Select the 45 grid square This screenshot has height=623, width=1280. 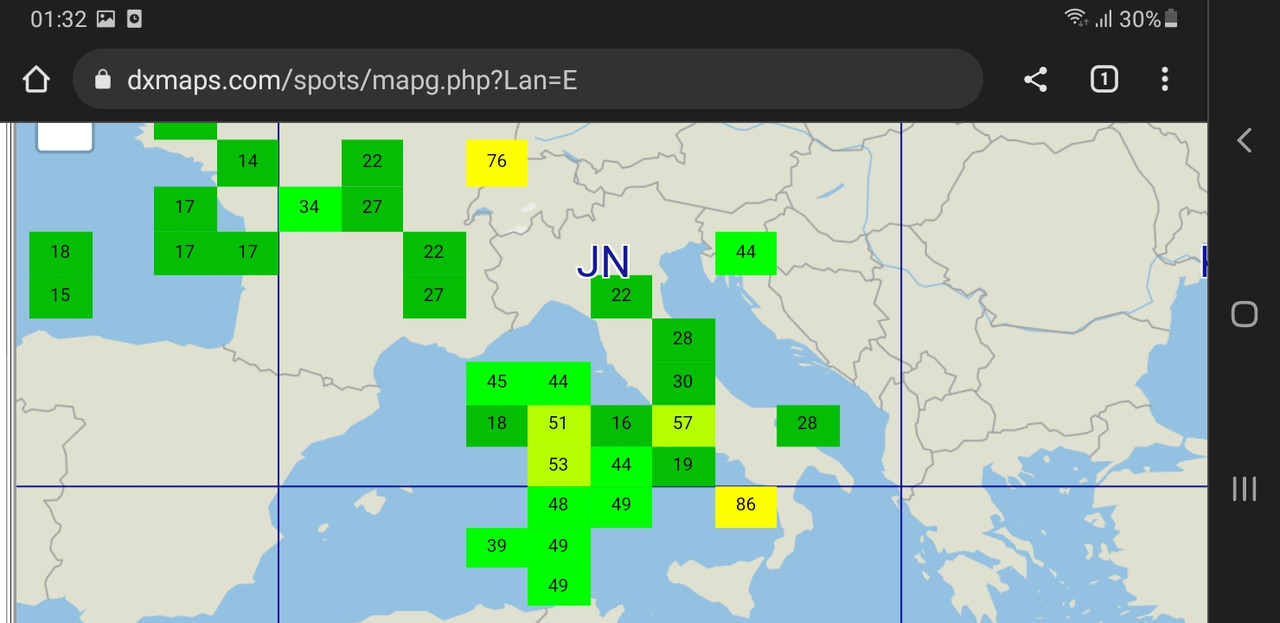[497, 382]
